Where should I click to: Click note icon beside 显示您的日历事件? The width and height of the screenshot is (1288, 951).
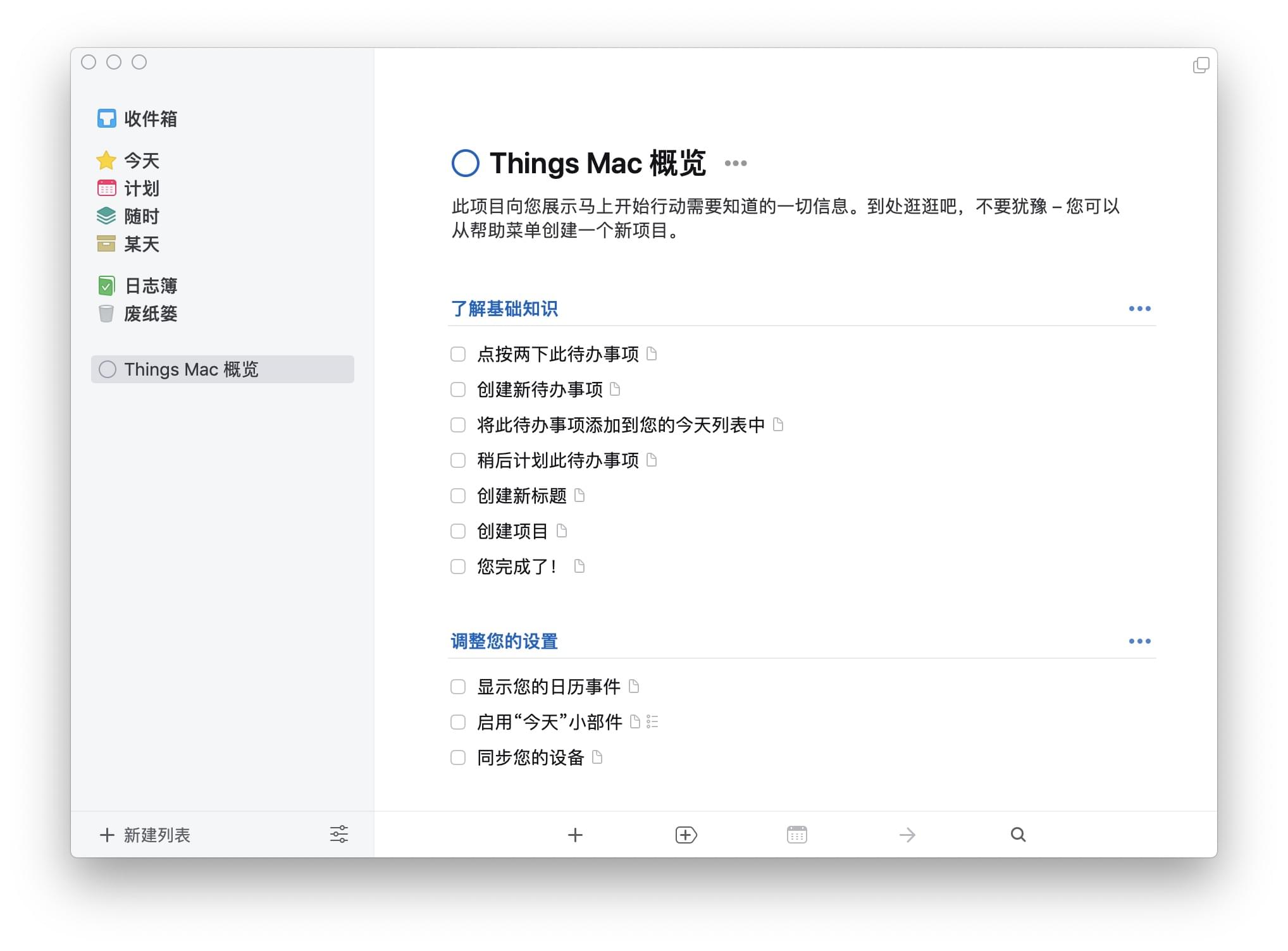[634, 687]
